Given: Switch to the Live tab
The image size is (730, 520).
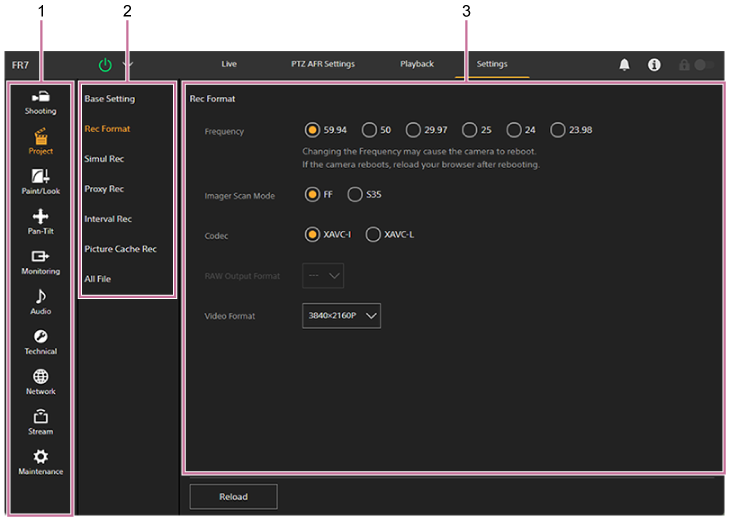Looking at the screenshot, I should point(229,64).
